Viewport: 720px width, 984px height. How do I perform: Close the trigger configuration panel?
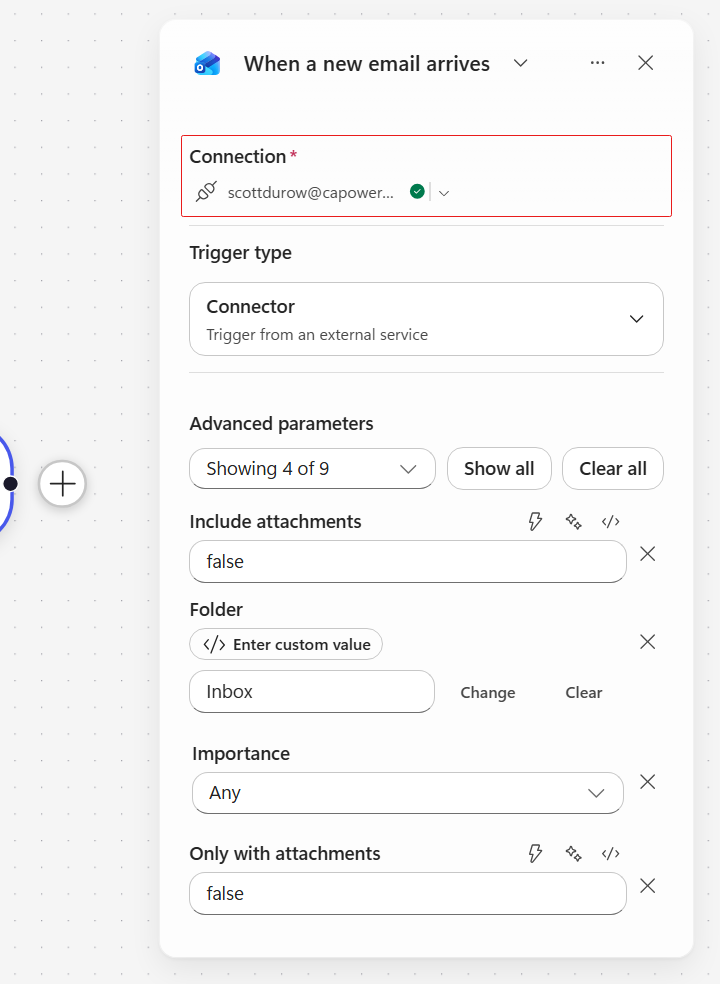[645, 63]
